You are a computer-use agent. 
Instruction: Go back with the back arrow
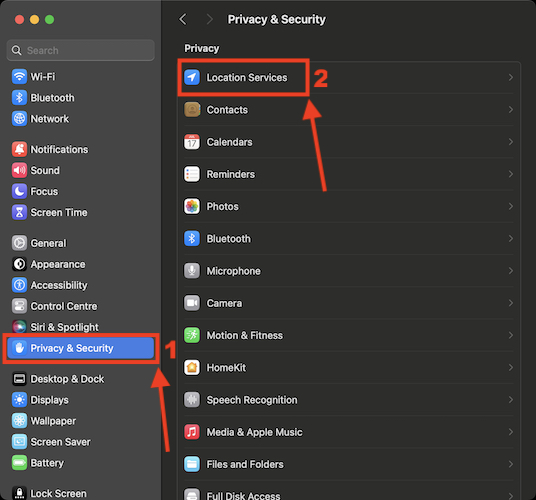click(x=183, y=19)
